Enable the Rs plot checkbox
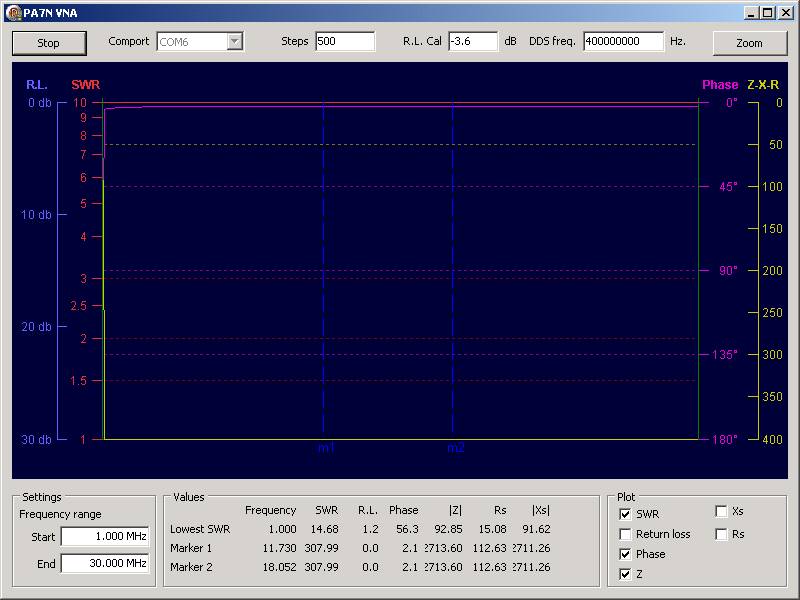This screenshot has width=800, height=600. 722,534
